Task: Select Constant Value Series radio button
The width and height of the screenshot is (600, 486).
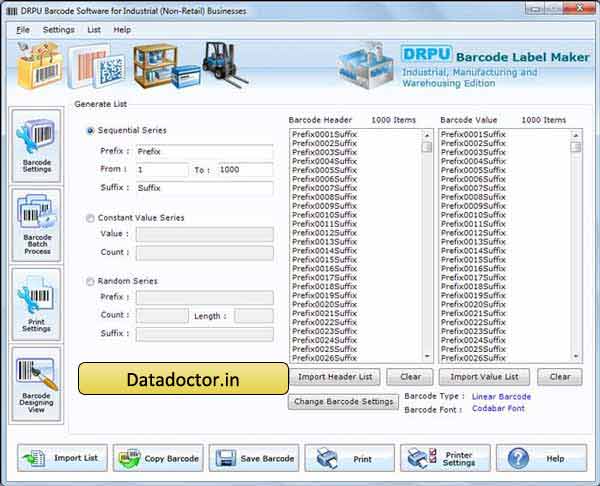Action: [x=90, y=218]
